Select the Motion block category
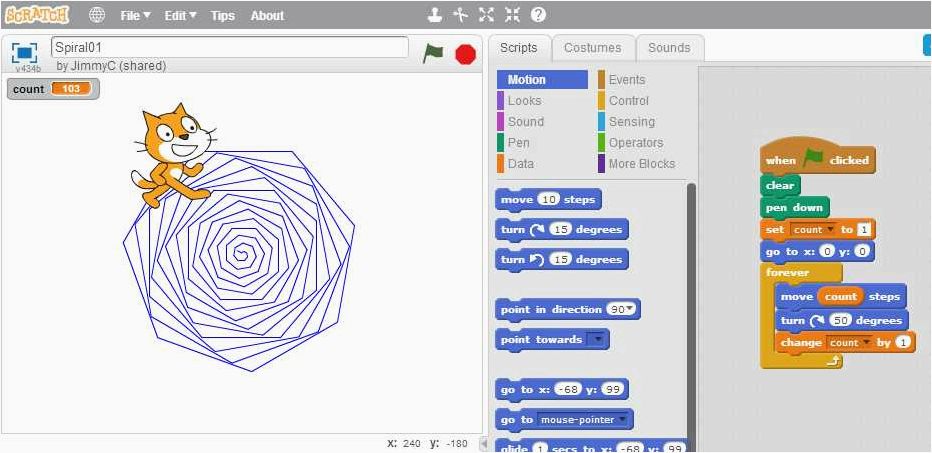The image size is (932, 453). (542, 80)
